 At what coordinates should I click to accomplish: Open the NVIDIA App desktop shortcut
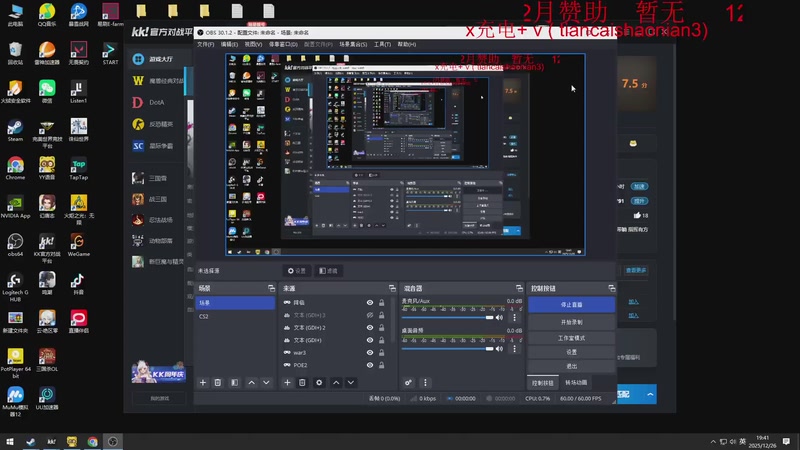pos(15,207)
